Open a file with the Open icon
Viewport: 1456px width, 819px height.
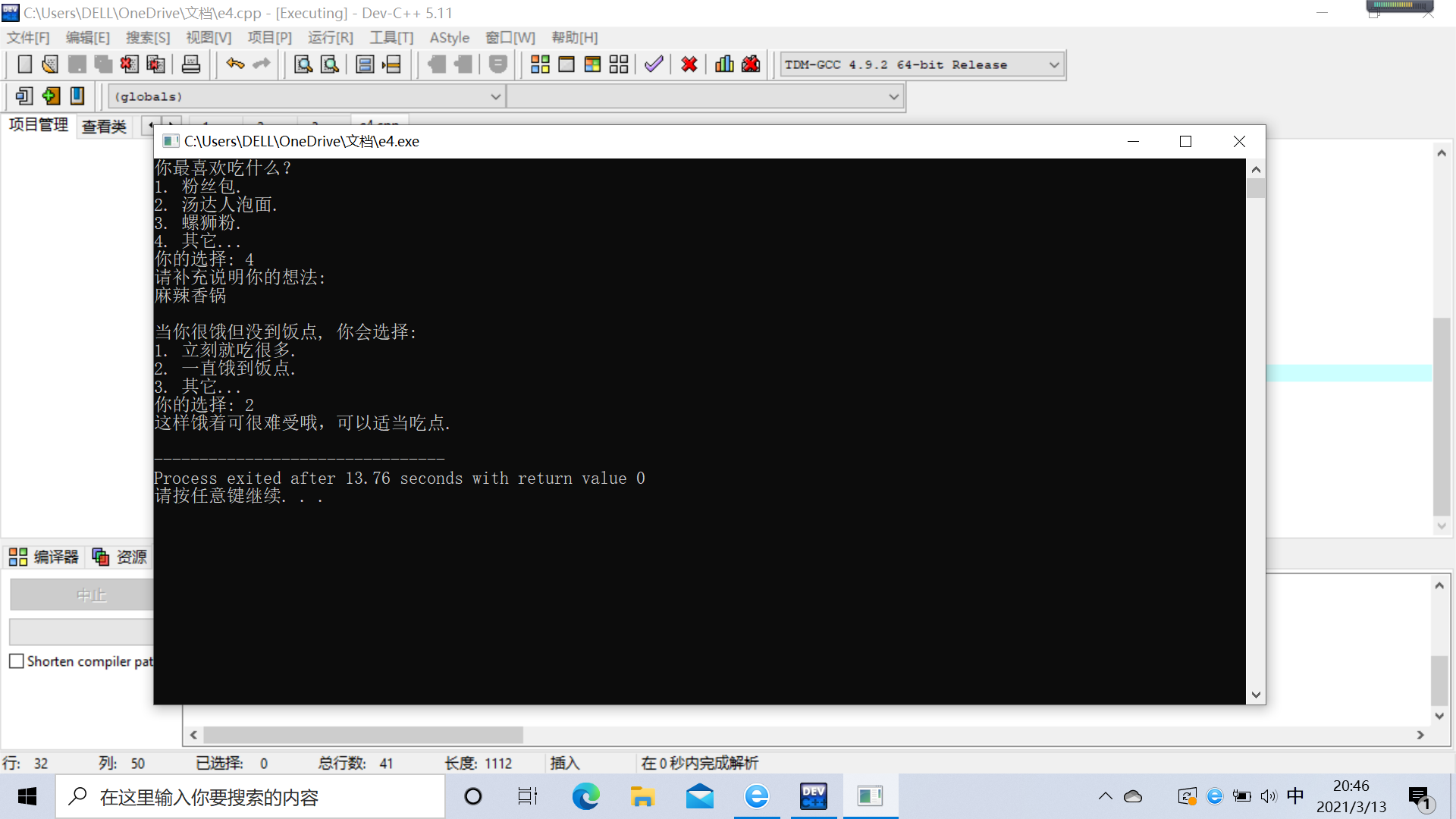[50, 64]
